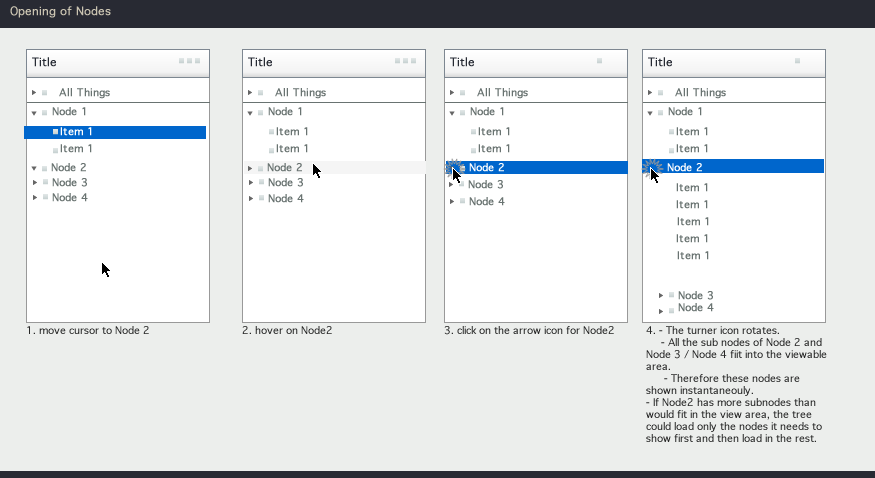This screenshot has width=875, height=478.
Task: Expand Node 4 arrow in the third panel
Action: point(452,202)
